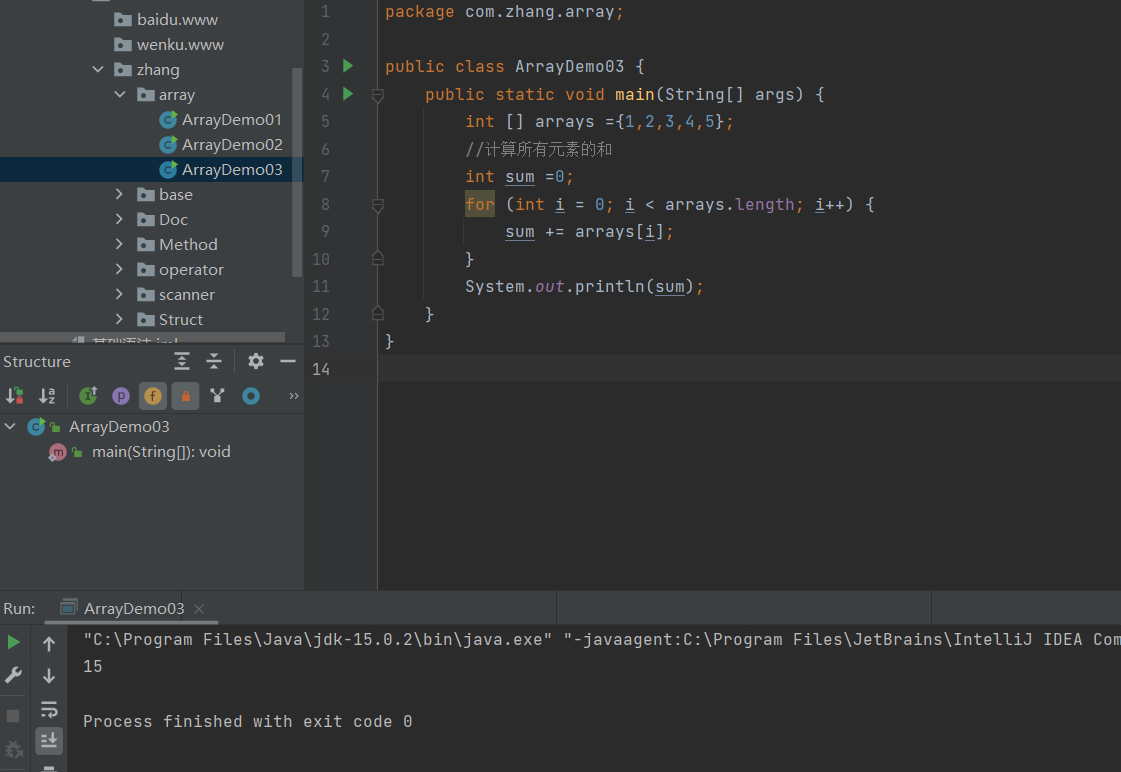Select ArrayDemo03 in project tree
1121x772 pixels.
220,169
